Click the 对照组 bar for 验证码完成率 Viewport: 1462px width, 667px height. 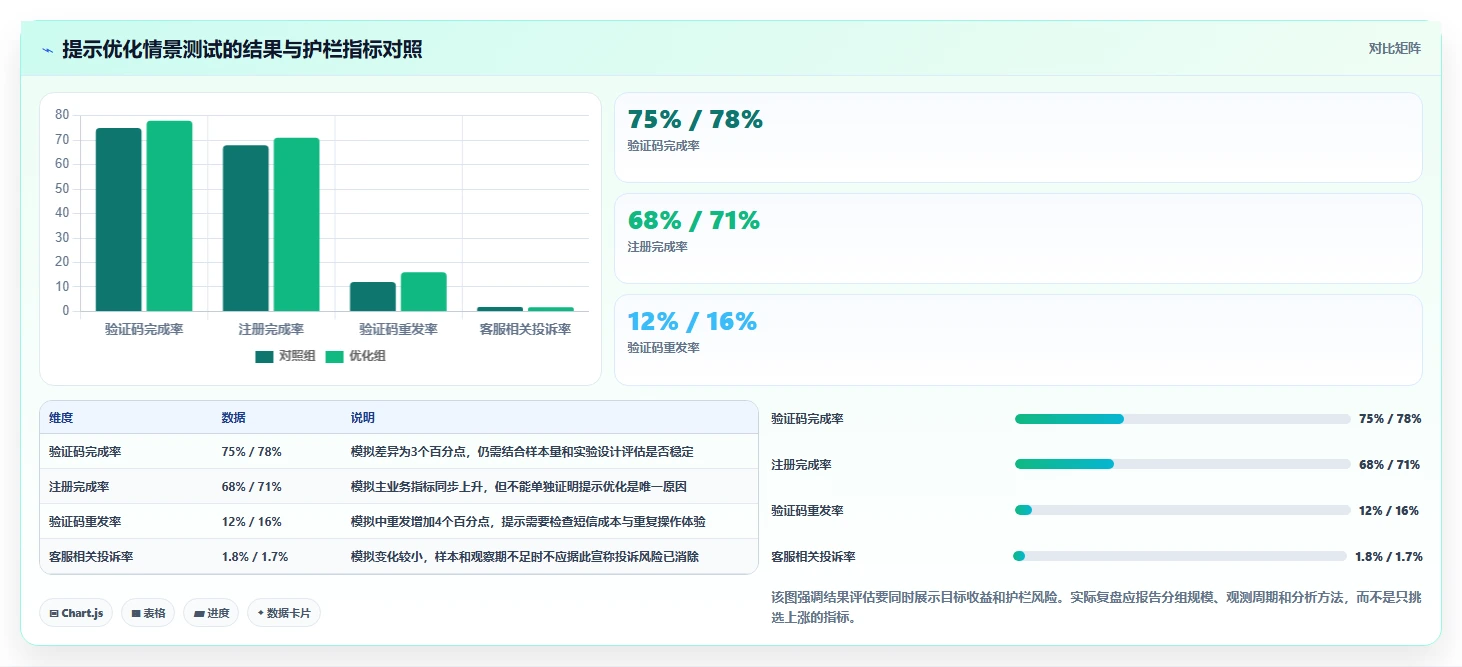tap(119, 219)
